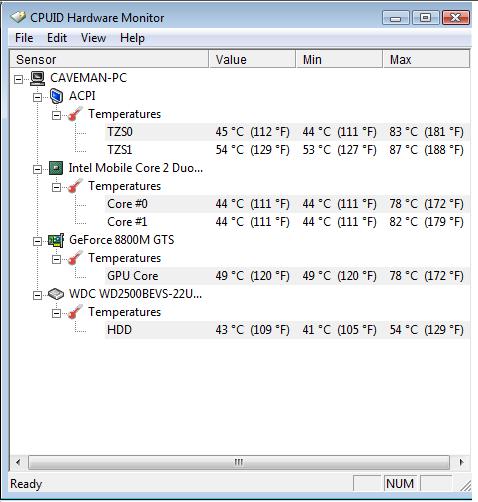478x502 pixels.
Task: Click the thermometer icon under GeForce 8800M GTS
Action: click(x=75, y=258)
